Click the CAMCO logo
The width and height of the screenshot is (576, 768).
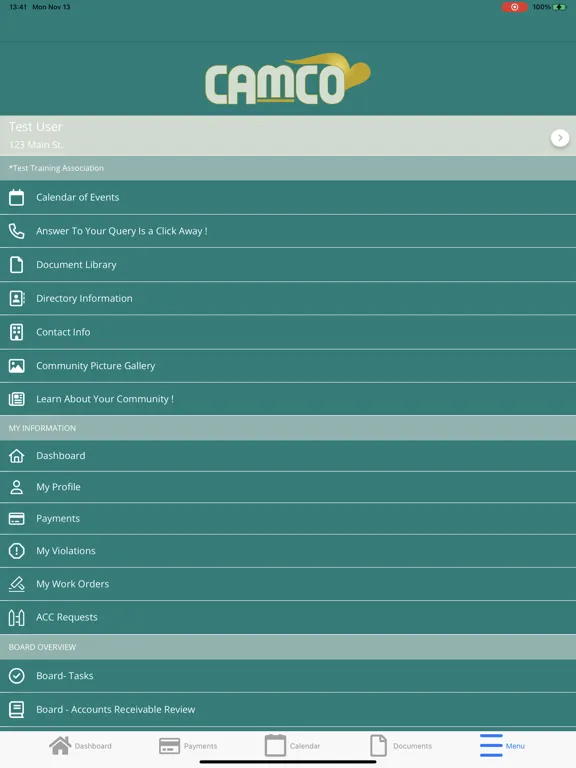point(288,79)
